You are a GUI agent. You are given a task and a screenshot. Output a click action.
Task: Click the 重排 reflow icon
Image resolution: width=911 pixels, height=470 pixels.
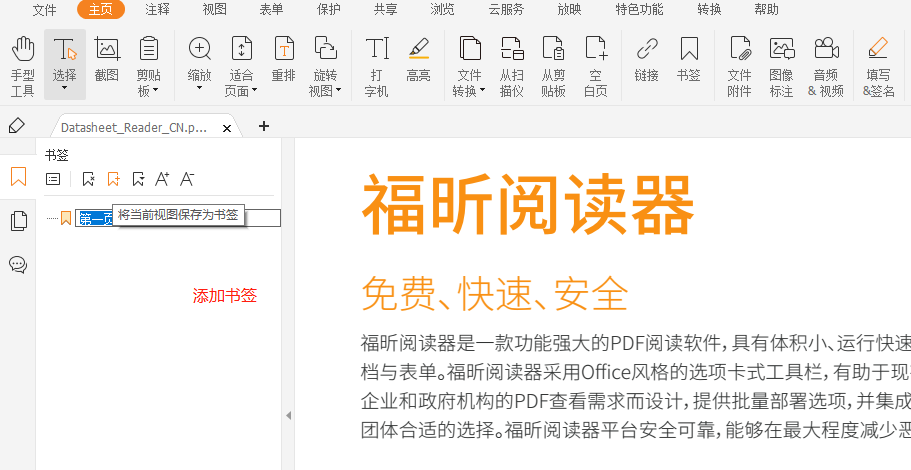tap(284, 49)
